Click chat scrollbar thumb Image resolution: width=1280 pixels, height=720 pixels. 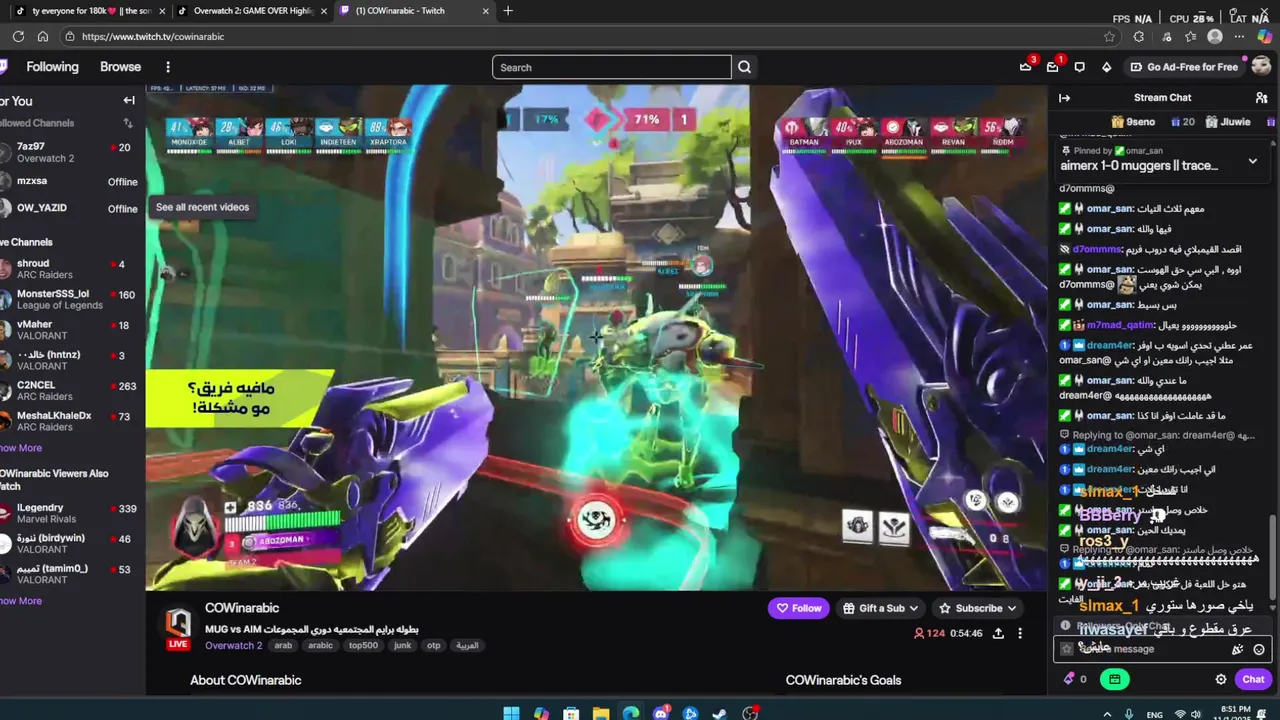click(x=1273, y=555)
